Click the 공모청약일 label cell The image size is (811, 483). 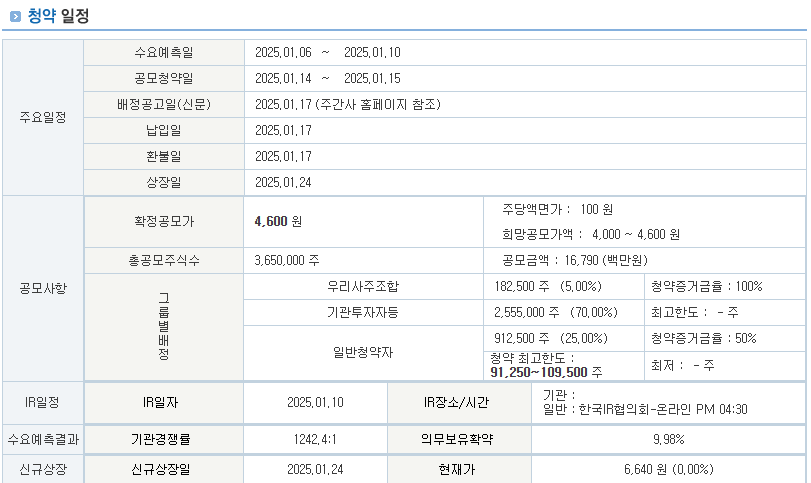tap(164, 79)
